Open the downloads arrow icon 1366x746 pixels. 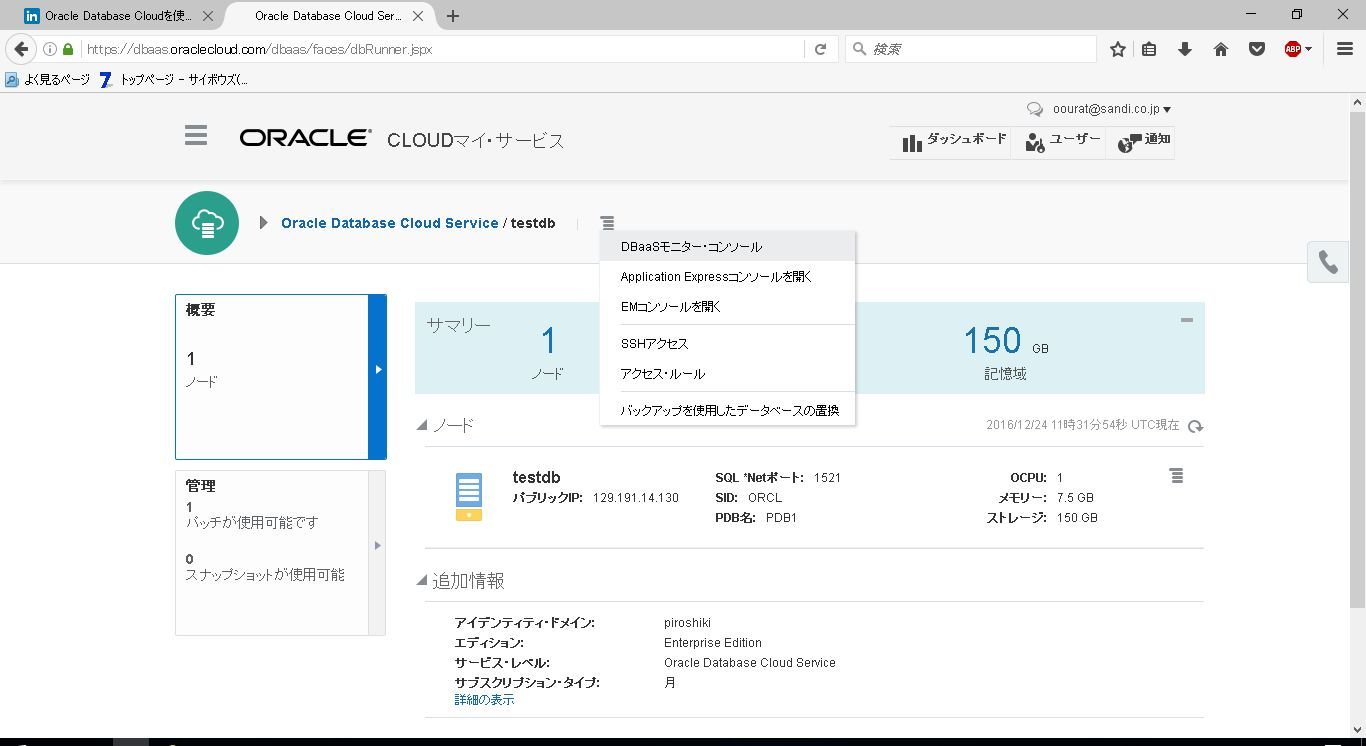tap(1185, 49)
